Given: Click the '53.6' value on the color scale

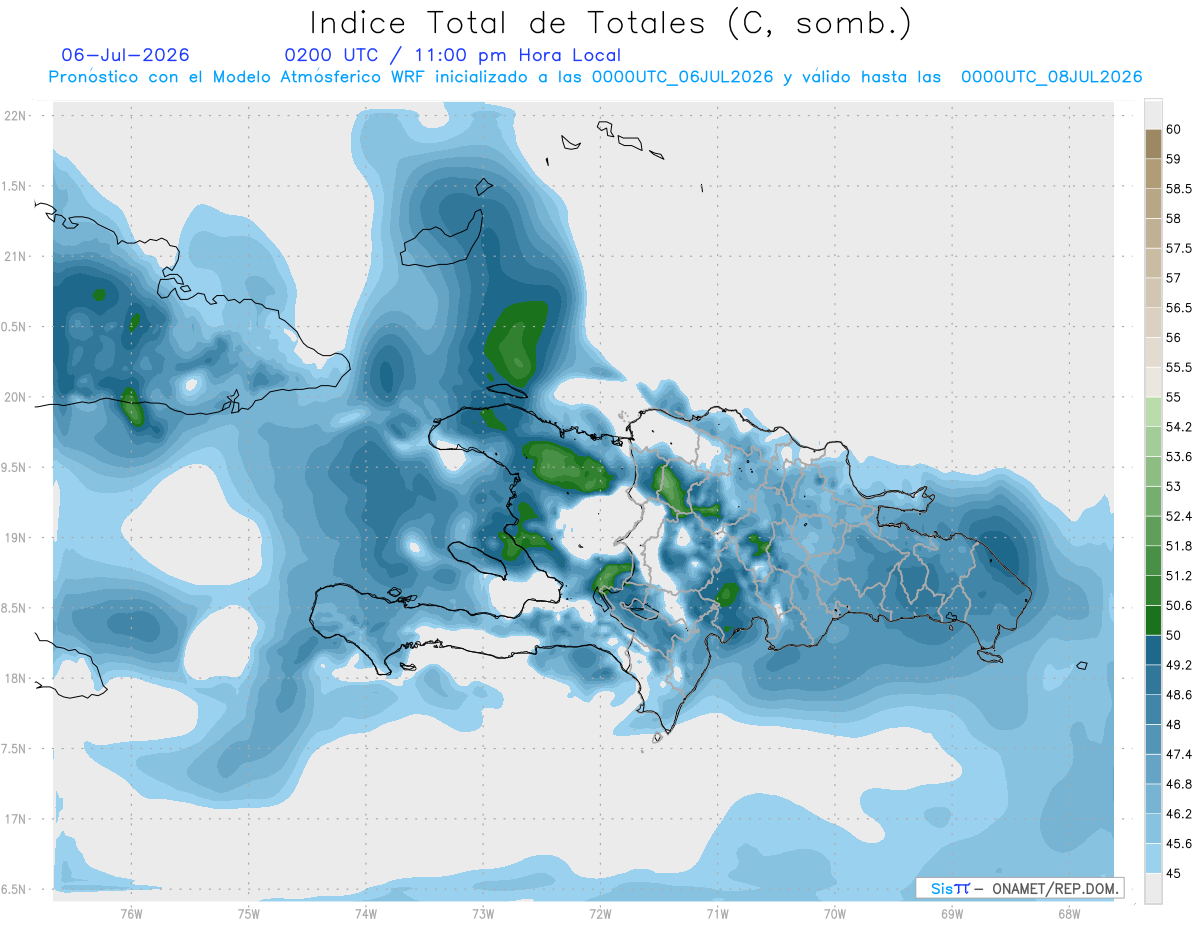Looking at the screenshot, I should (x=1179, y=457).
